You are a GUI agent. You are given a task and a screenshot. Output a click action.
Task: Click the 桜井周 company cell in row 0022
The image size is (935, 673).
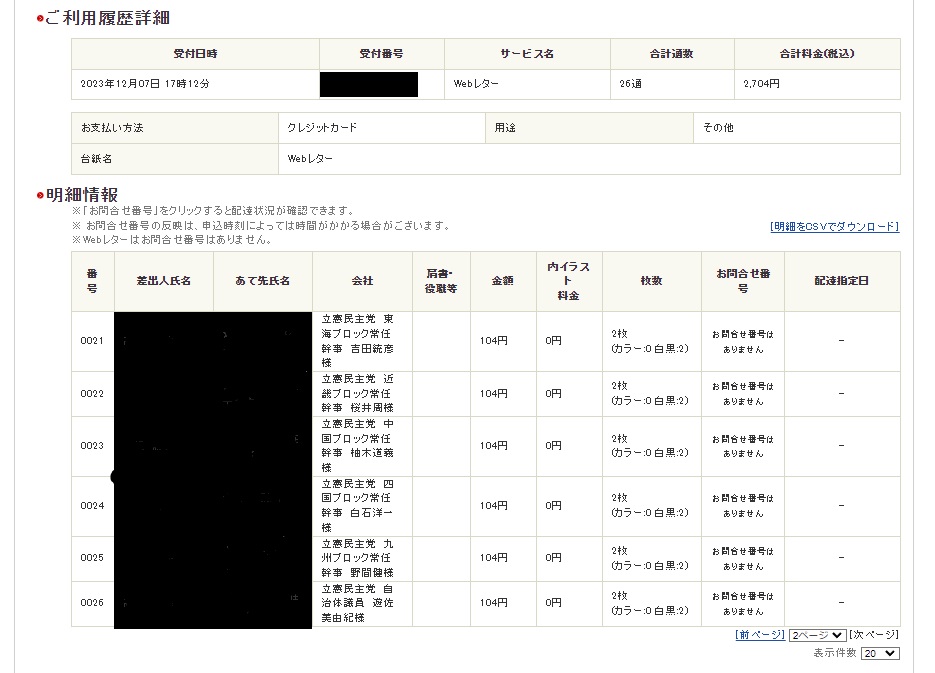point(362,394)
